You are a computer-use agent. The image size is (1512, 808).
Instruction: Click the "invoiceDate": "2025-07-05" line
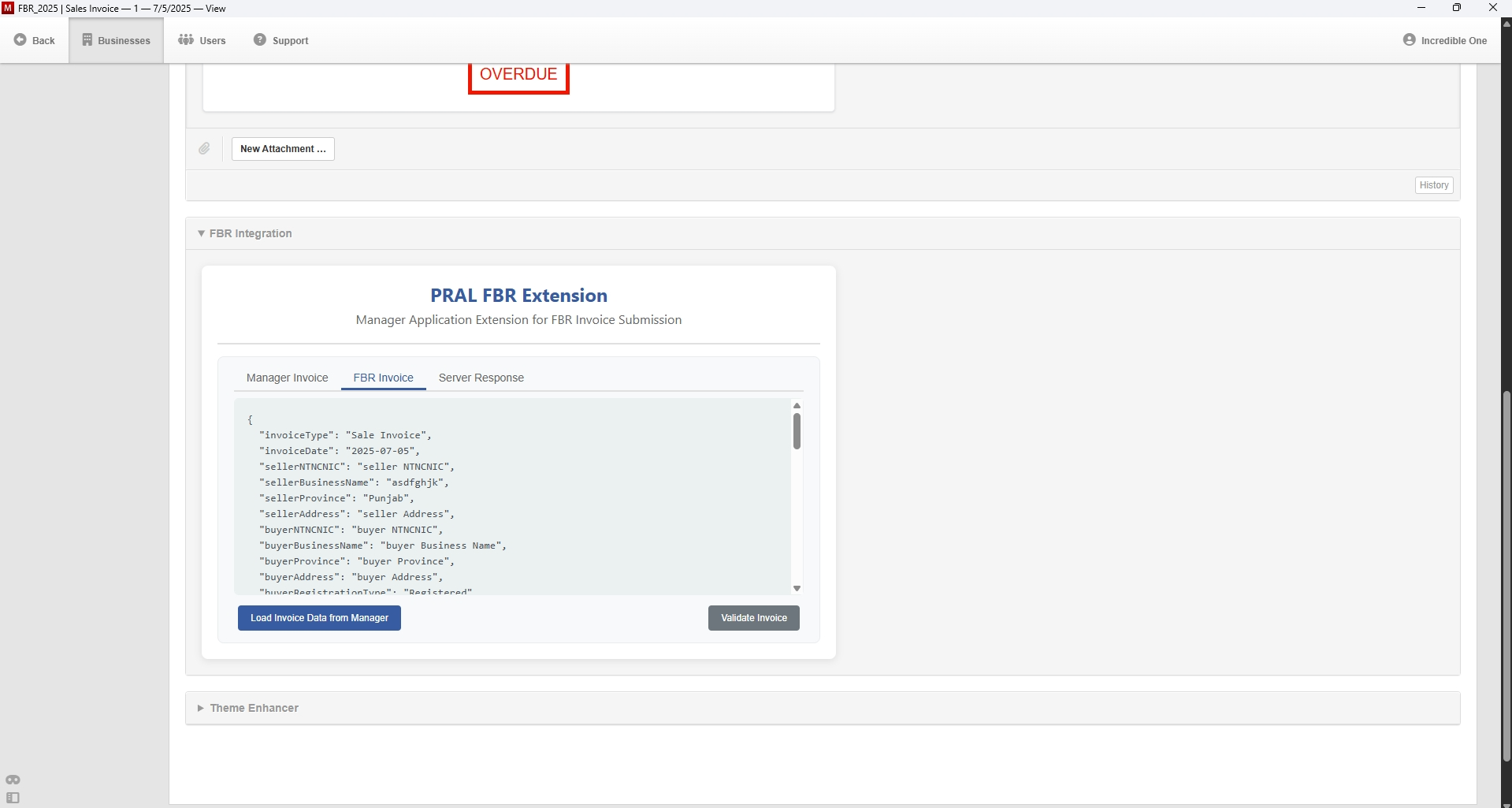tap(340, 451)
